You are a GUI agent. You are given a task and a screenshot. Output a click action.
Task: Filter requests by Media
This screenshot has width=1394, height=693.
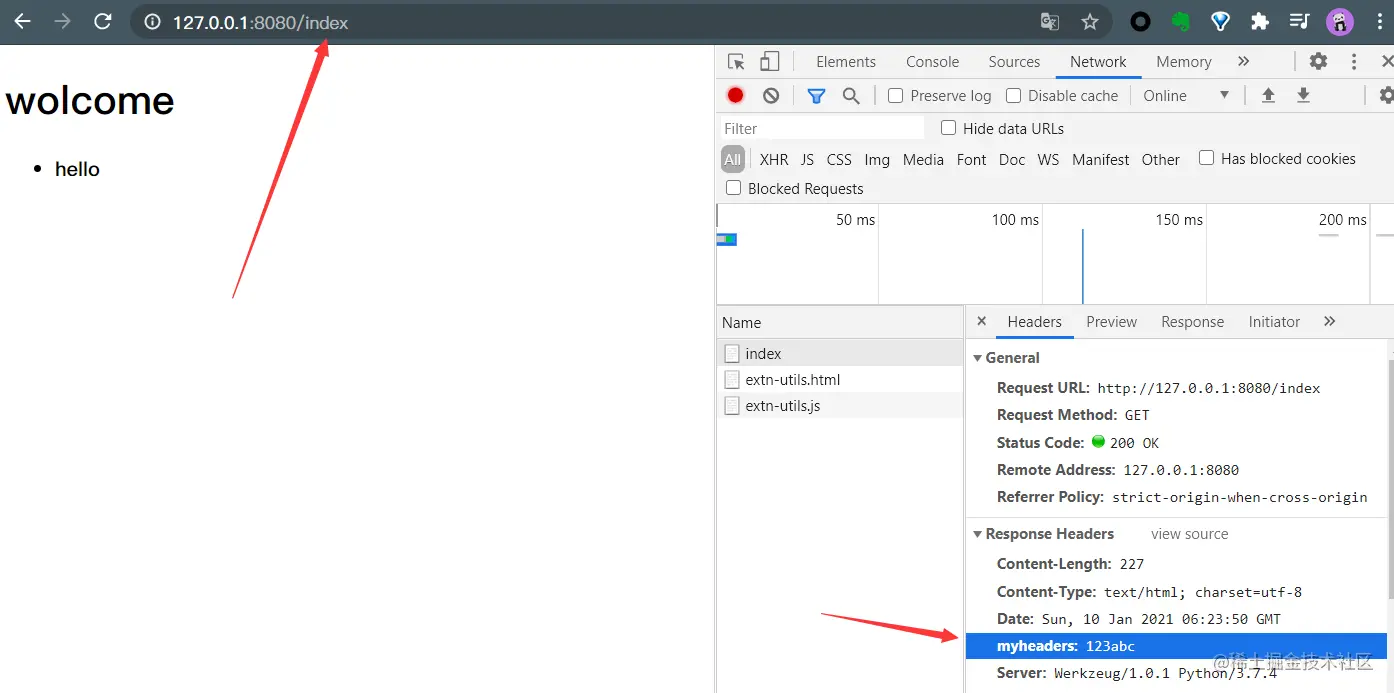[x=923, y=159]
